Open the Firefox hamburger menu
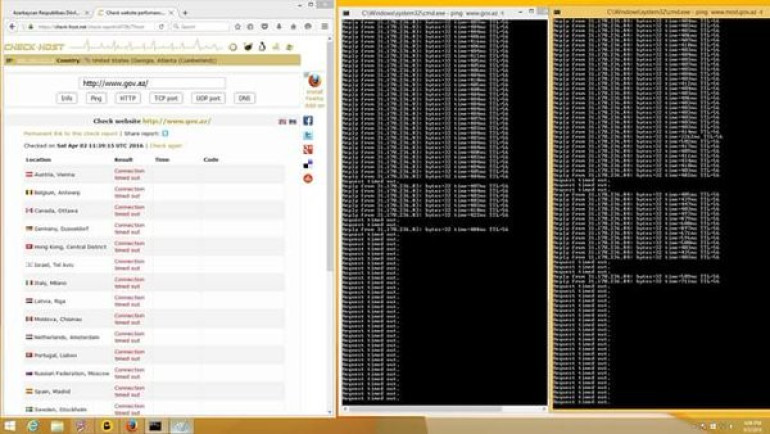The height and width of the screenshot is (434, 770). (325, 27)
